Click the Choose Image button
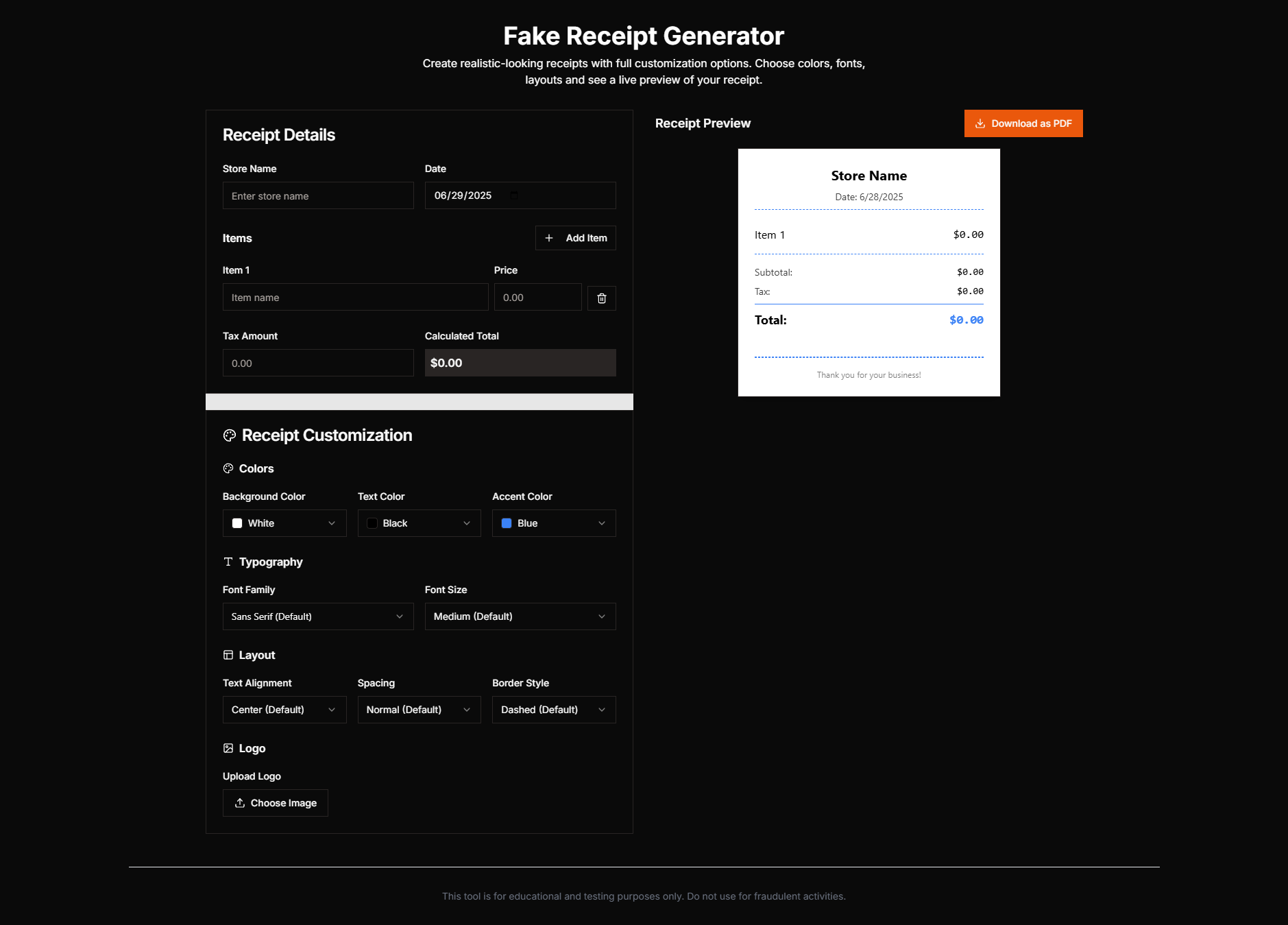 (x=276, y=803)
